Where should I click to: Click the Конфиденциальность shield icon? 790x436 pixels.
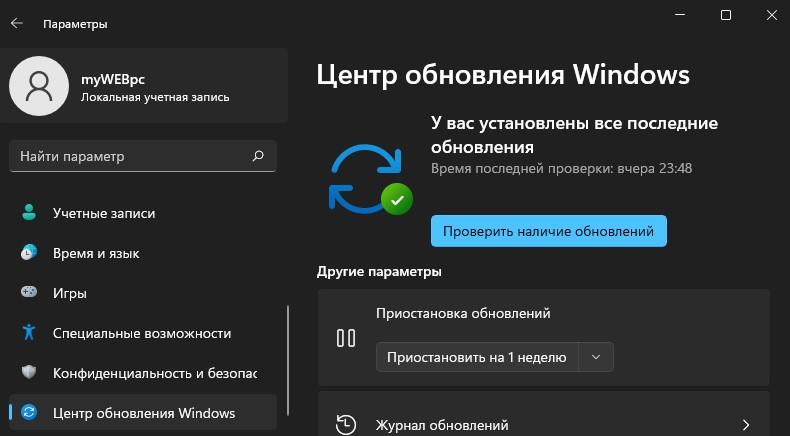pos(29,372)
